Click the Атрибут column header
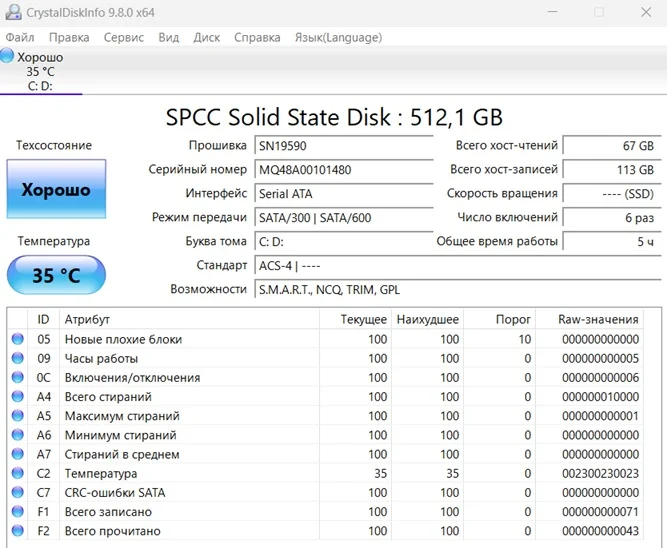 coord(189,319)
